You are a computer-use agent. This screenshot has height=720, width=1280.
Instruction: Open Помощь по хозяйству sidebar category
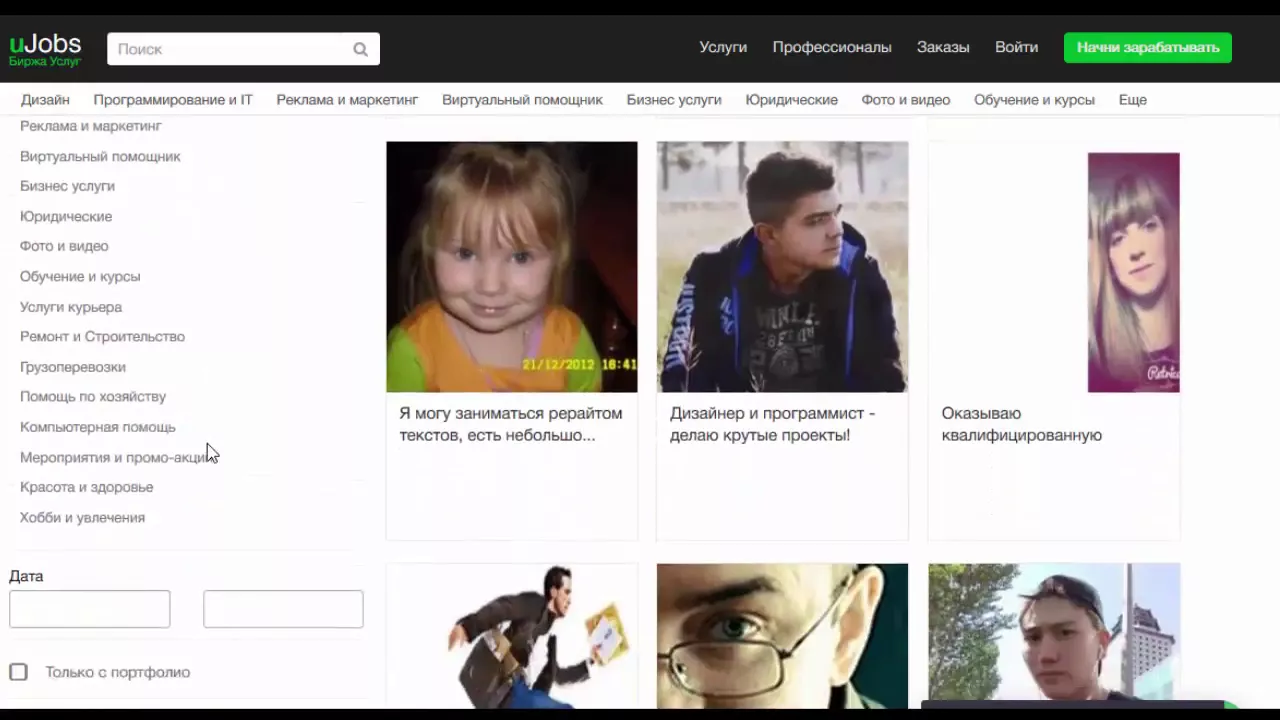pyautogui.click(x=93, y=397)
